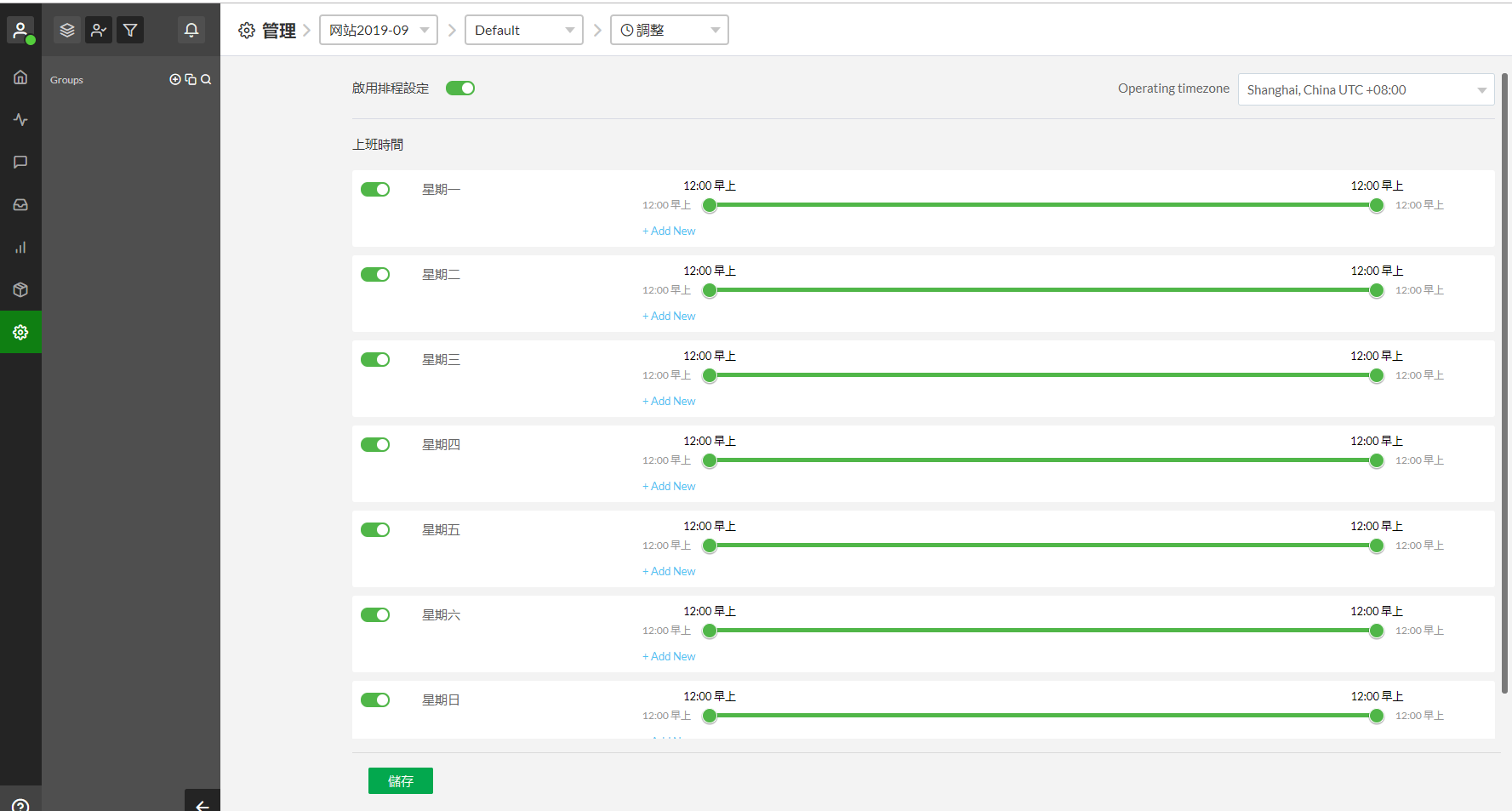Image resolution: width=1512 pixels, height=811 pixels.
Task: Open the 調整 section menu
Action: 669,31
